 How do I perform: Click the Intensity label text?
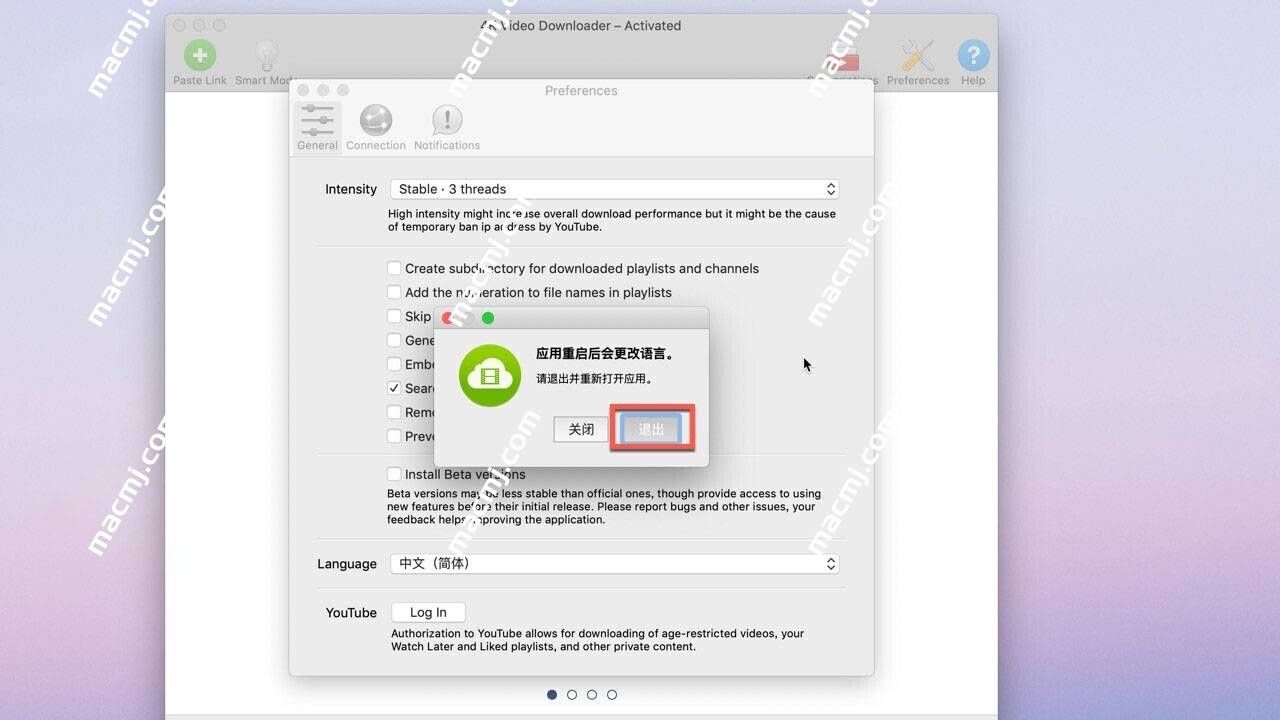(x=351, y=189)
